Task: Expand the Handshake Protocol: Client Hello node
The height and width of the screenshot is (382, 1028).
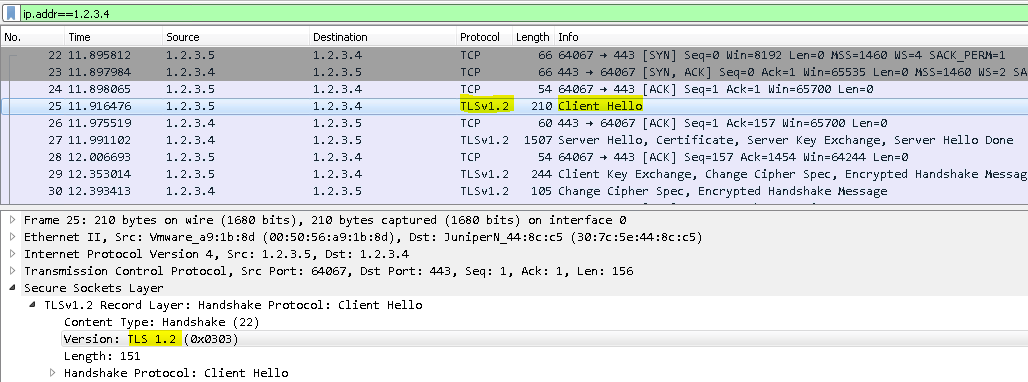Action: pyautogui.click(x=52, y=373)
